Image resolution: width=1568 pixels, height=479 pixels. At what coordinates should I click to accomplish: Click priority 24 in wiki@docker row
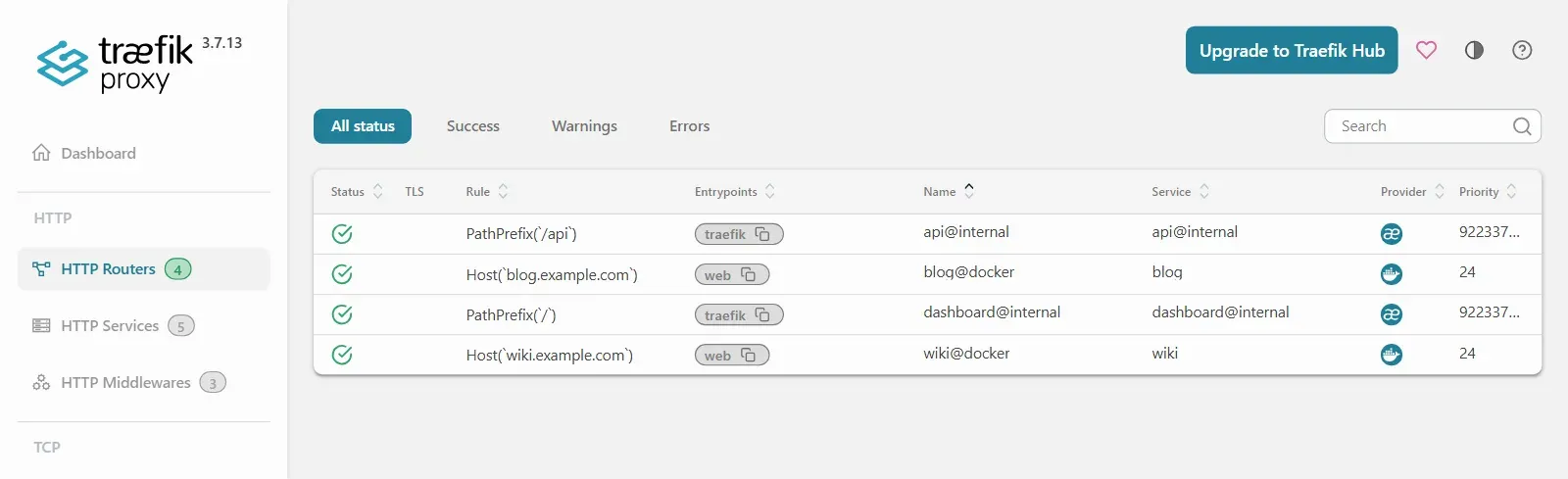pyautogui.click(x=1467, y=354)
